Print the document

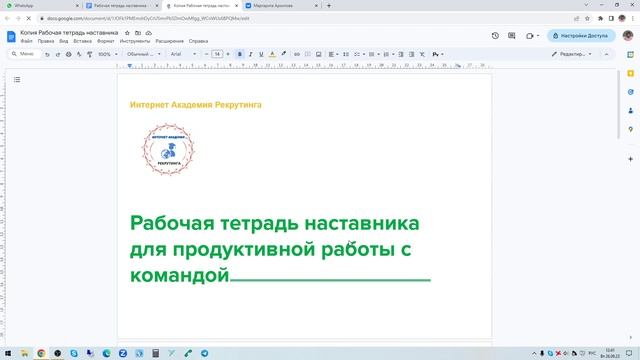point(69,54)
